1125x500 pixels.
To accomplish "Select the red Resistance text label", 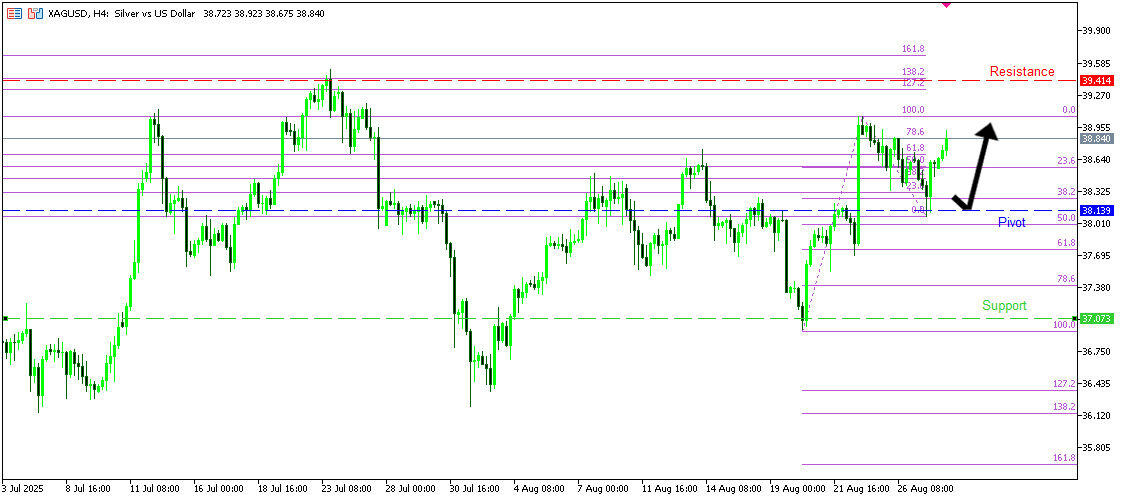I will (1021, 72).
